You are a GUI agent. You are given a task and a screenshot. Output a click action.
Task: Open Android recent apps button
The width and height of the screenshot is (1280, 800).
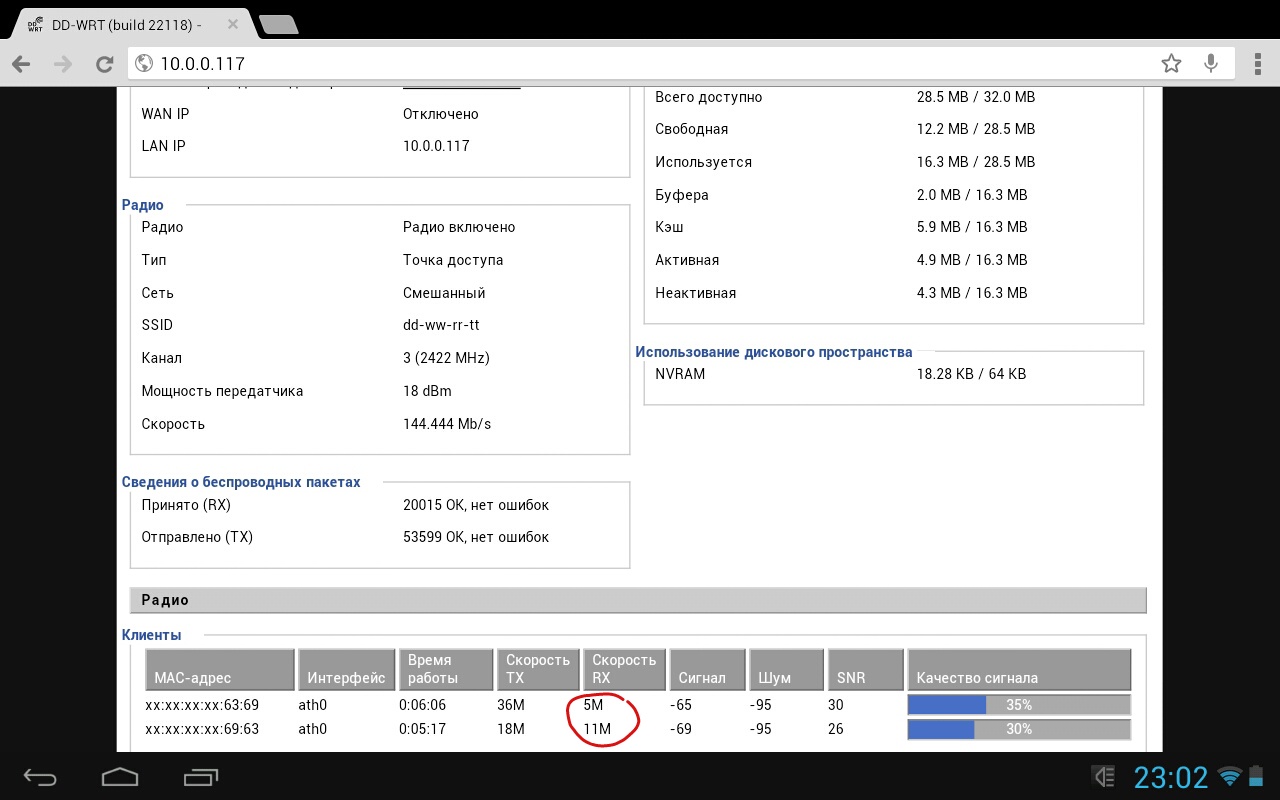pyautogui.click(x=201, y=777)
